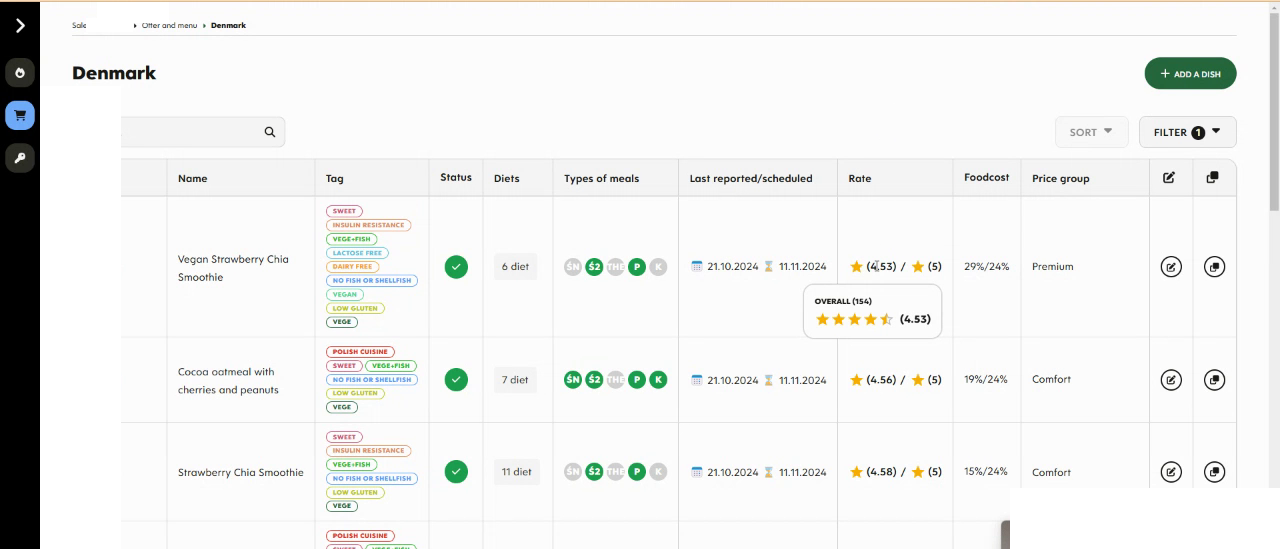Click the search magnifier icon
The width and height of the screenshot is (1280, 549).
(x=270, y=132)
